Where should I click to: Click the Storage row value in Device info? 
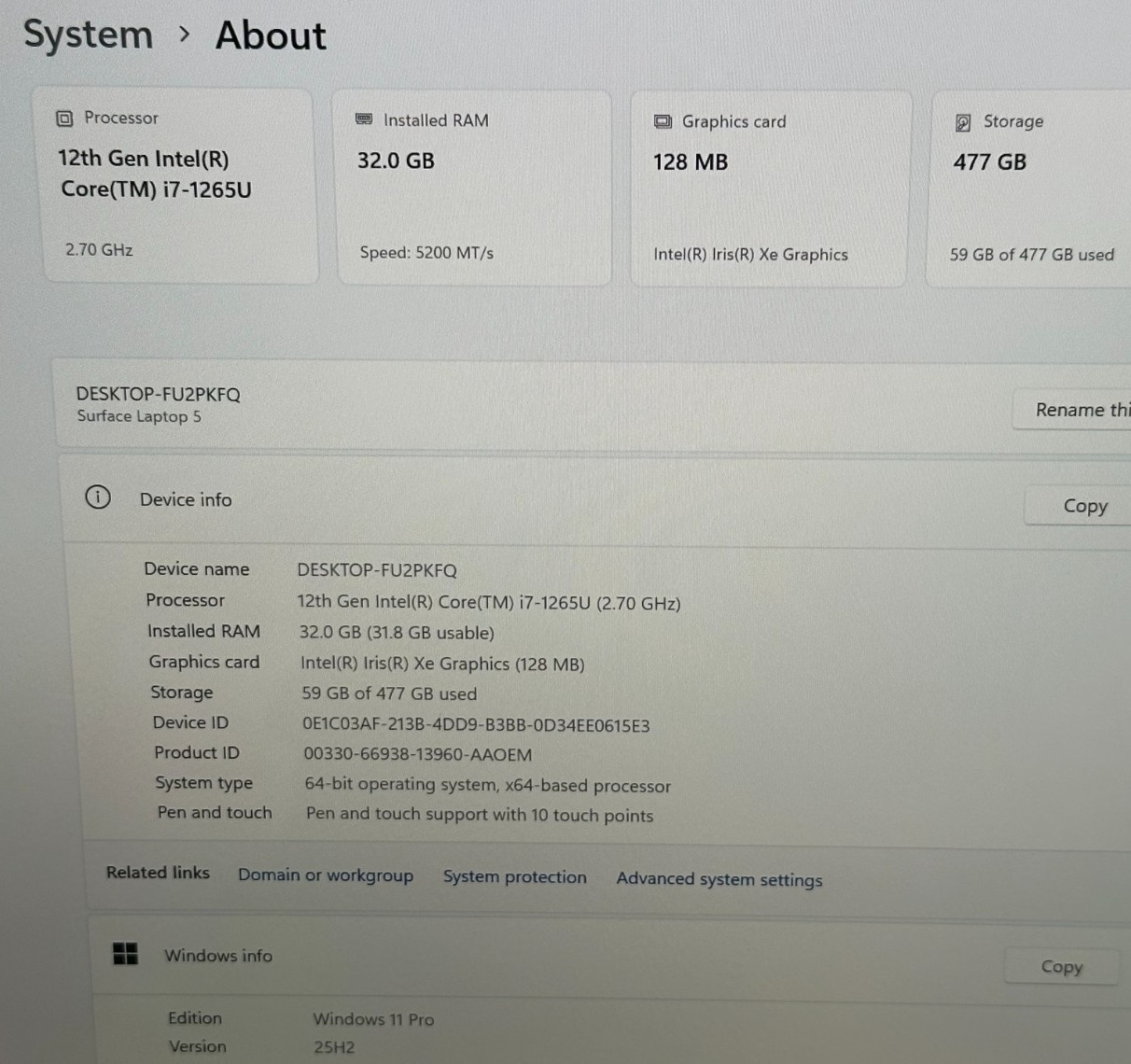point(389,693)
